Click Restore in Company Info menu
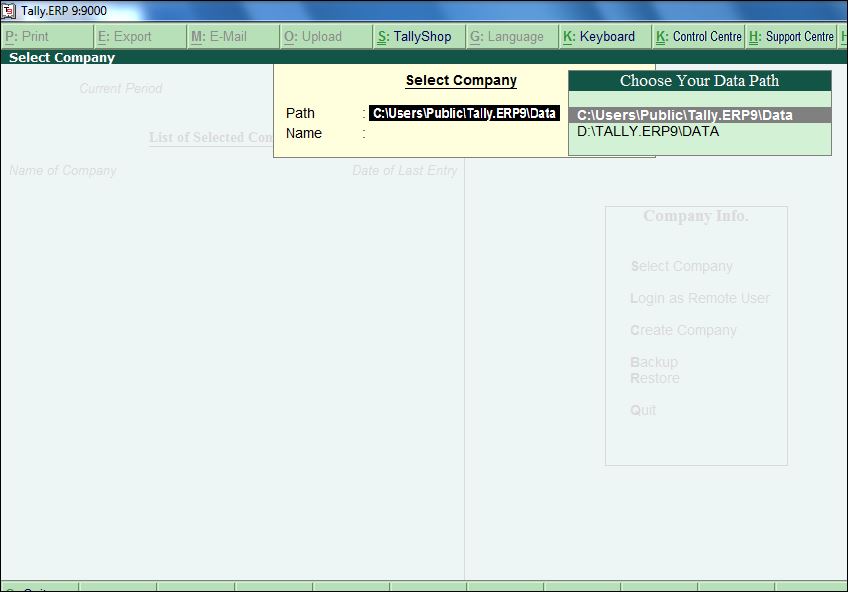 pos(654,378)
